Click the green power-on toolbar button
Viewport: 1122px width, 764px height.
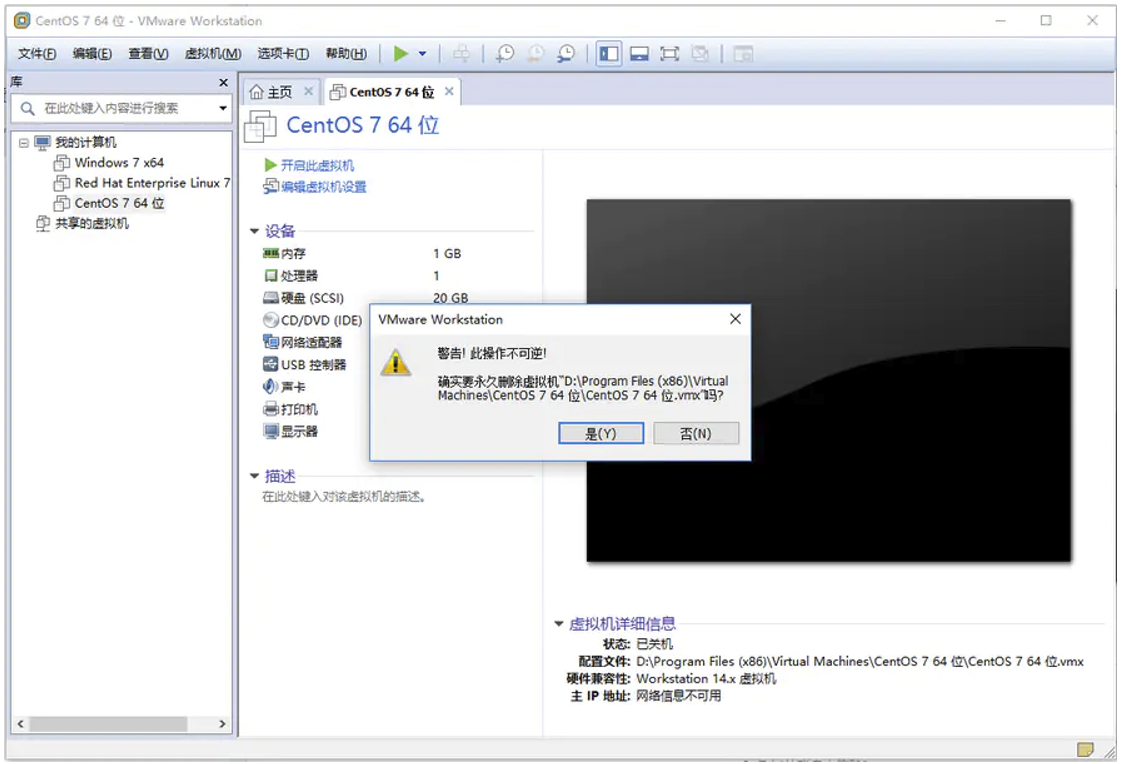point(401,54)
